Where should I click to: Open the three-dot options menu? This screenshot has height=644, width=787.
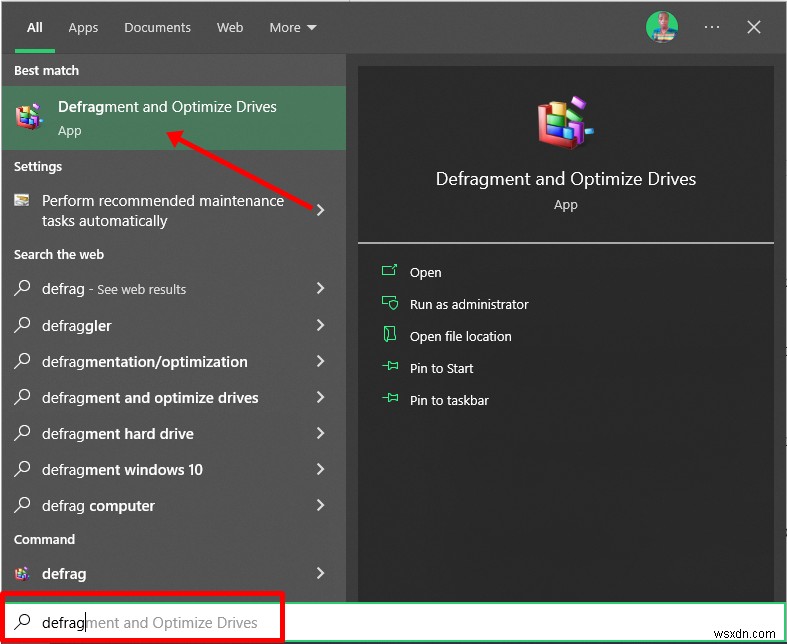712,27
